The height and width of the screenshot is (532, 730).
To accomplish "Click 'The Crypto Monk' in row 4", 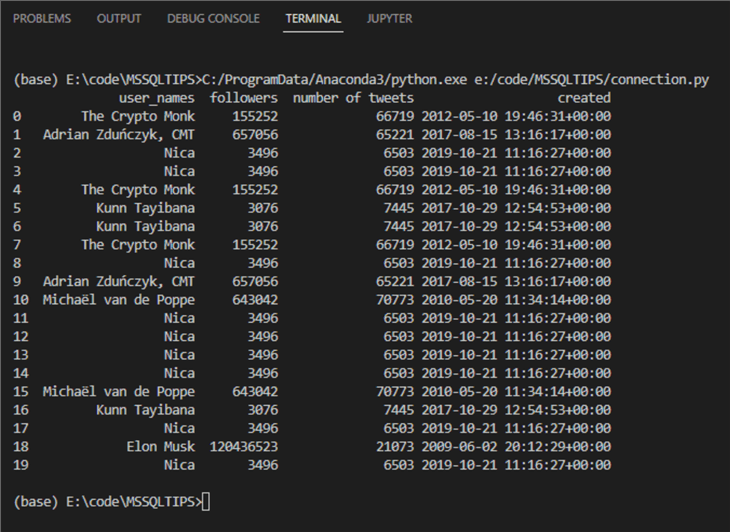I will (138, 190).
